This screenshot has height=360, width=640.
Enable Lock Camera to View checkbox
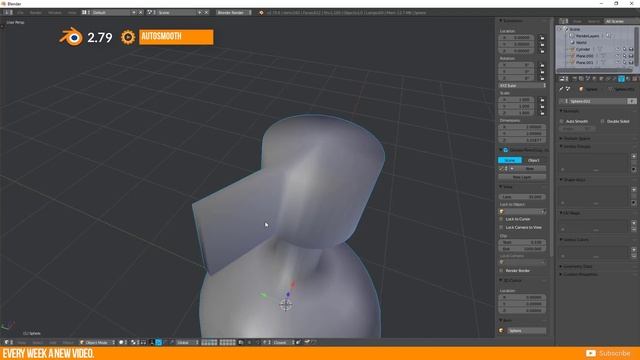point(502,227)
